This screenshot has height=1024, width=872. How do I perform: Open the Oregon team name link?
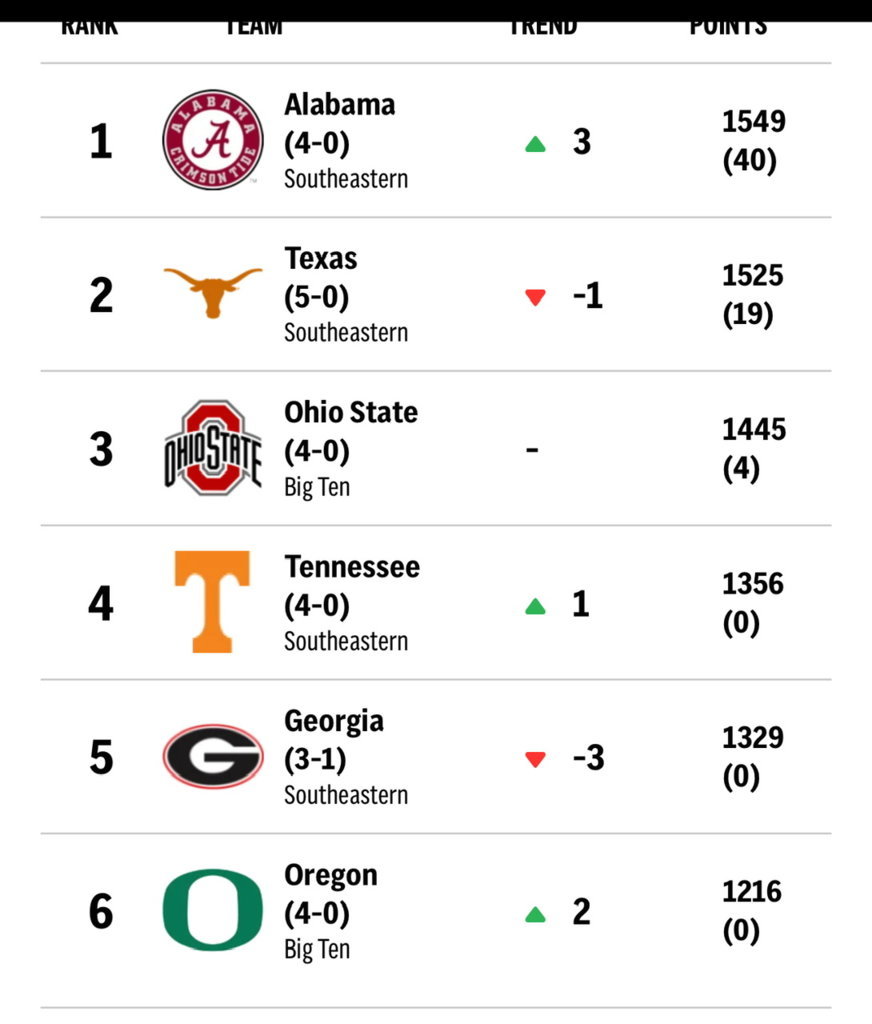click(x=331, y=876)
